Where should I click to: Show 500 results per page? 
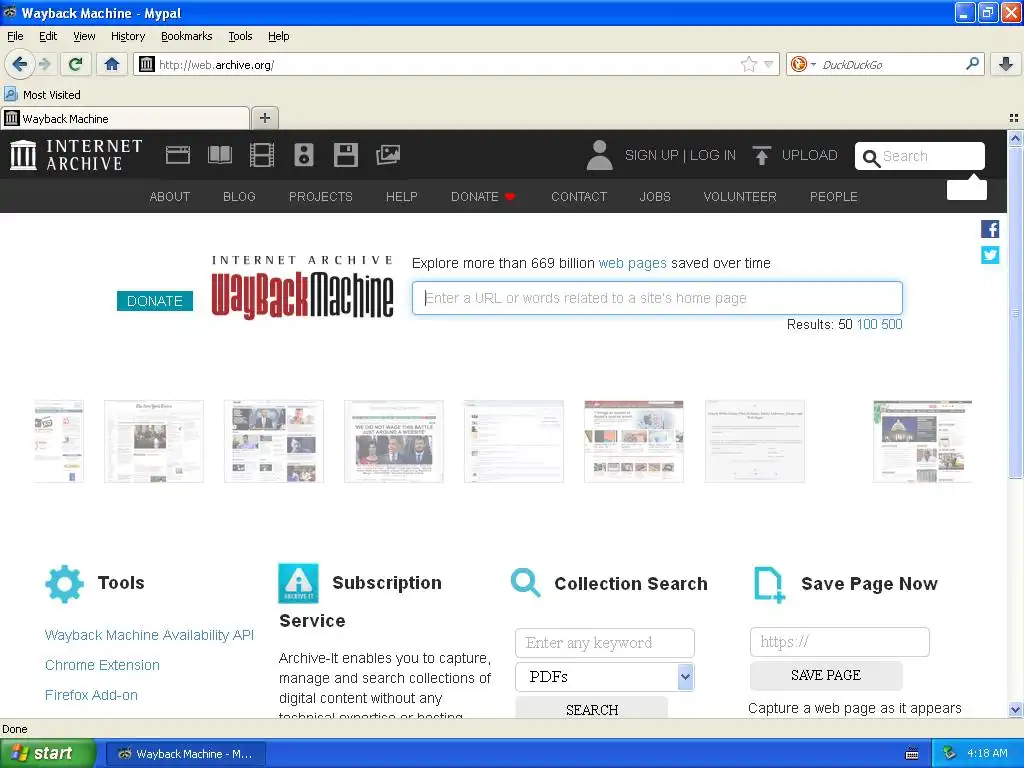tap(891, 325)
